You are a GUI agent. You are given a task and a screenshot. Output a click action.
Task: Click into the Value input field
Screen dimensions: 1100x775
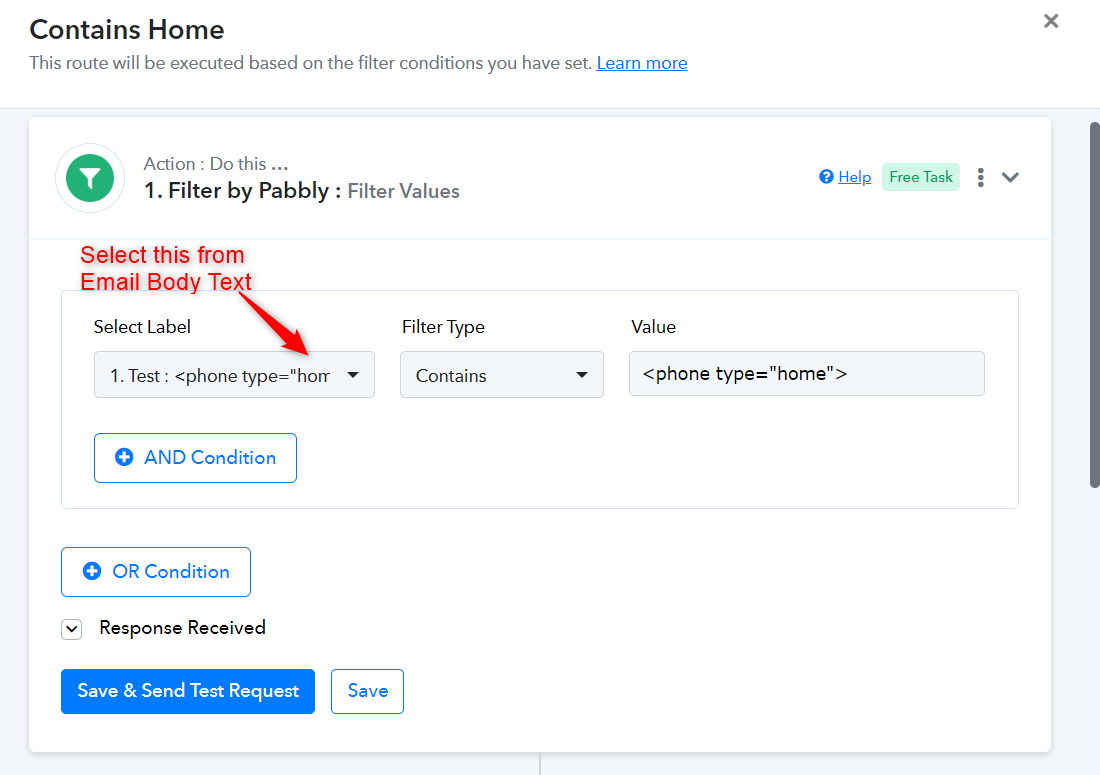pyautogui.click(x=807, y=374)
